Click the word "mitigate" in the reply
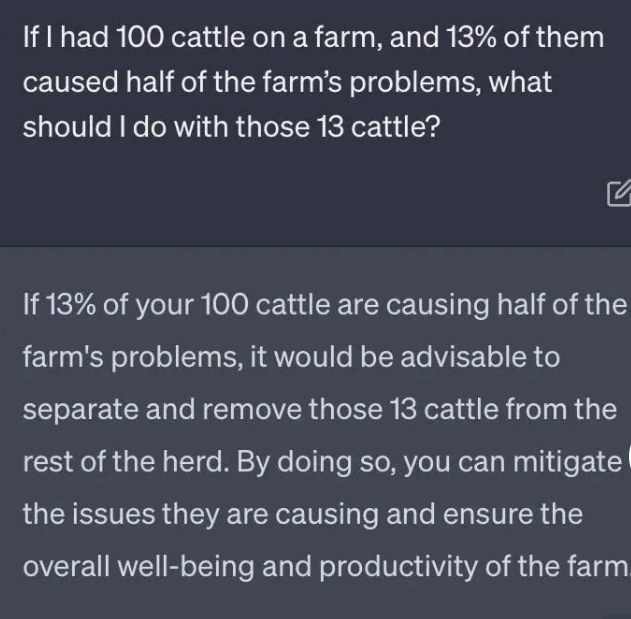631x619 pixels. pos(564,461)
